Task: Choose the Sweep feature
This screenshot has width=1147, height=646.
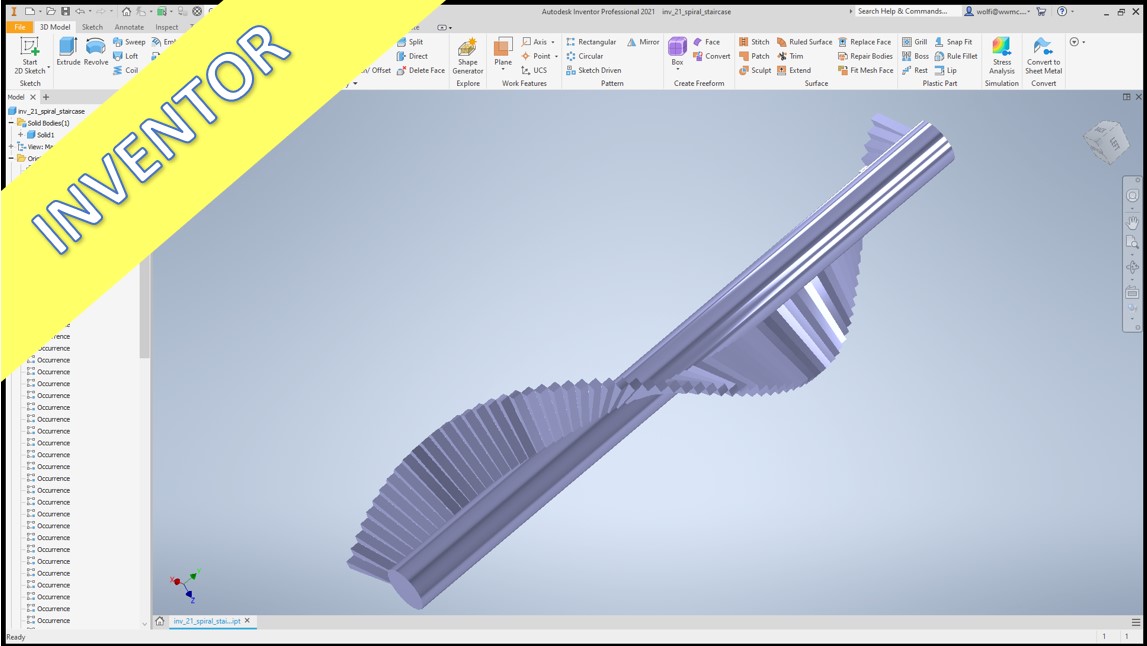Action: 129,42
